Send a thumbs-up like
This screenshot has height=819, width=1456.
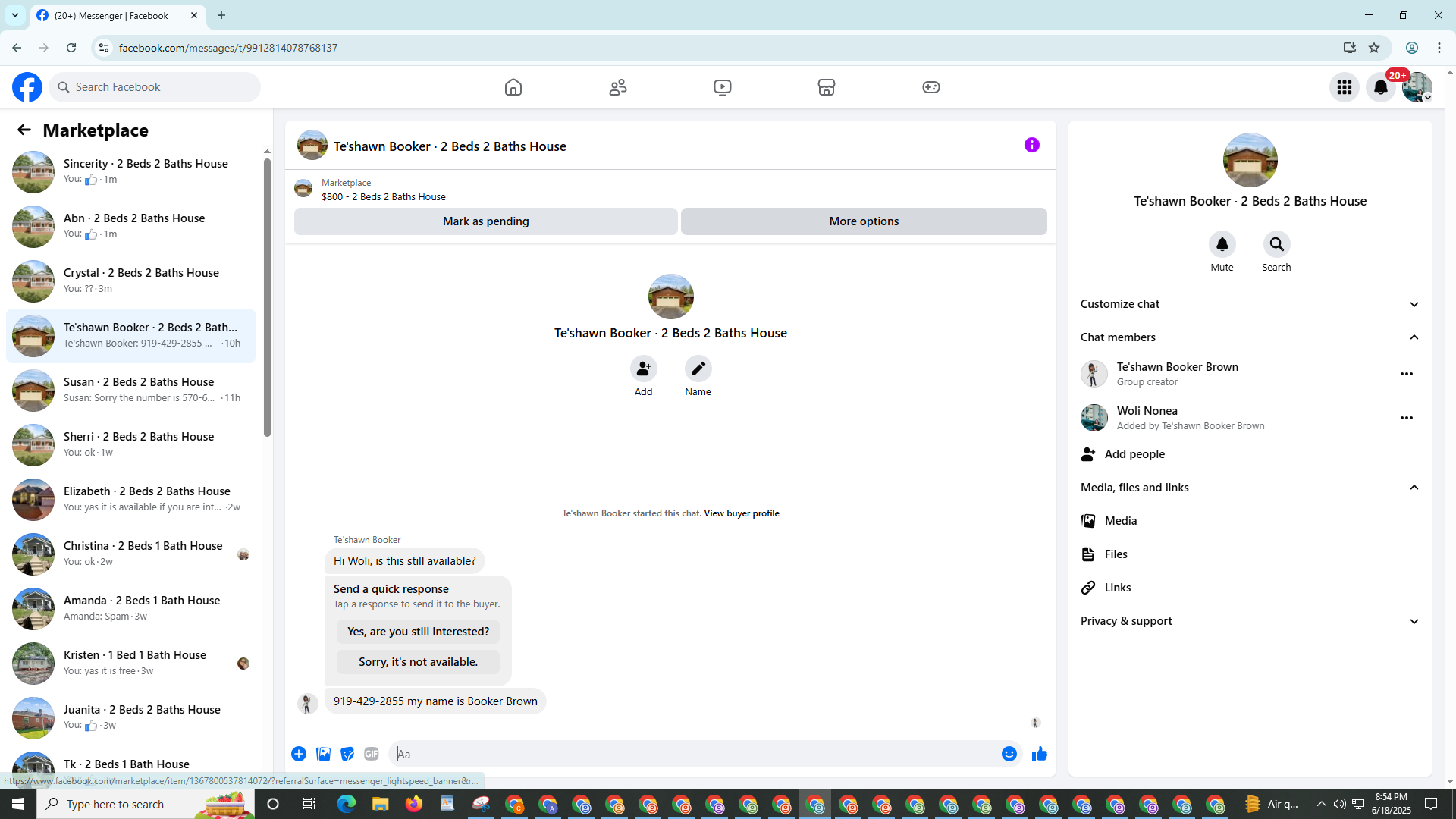(x=1040, y=754)
